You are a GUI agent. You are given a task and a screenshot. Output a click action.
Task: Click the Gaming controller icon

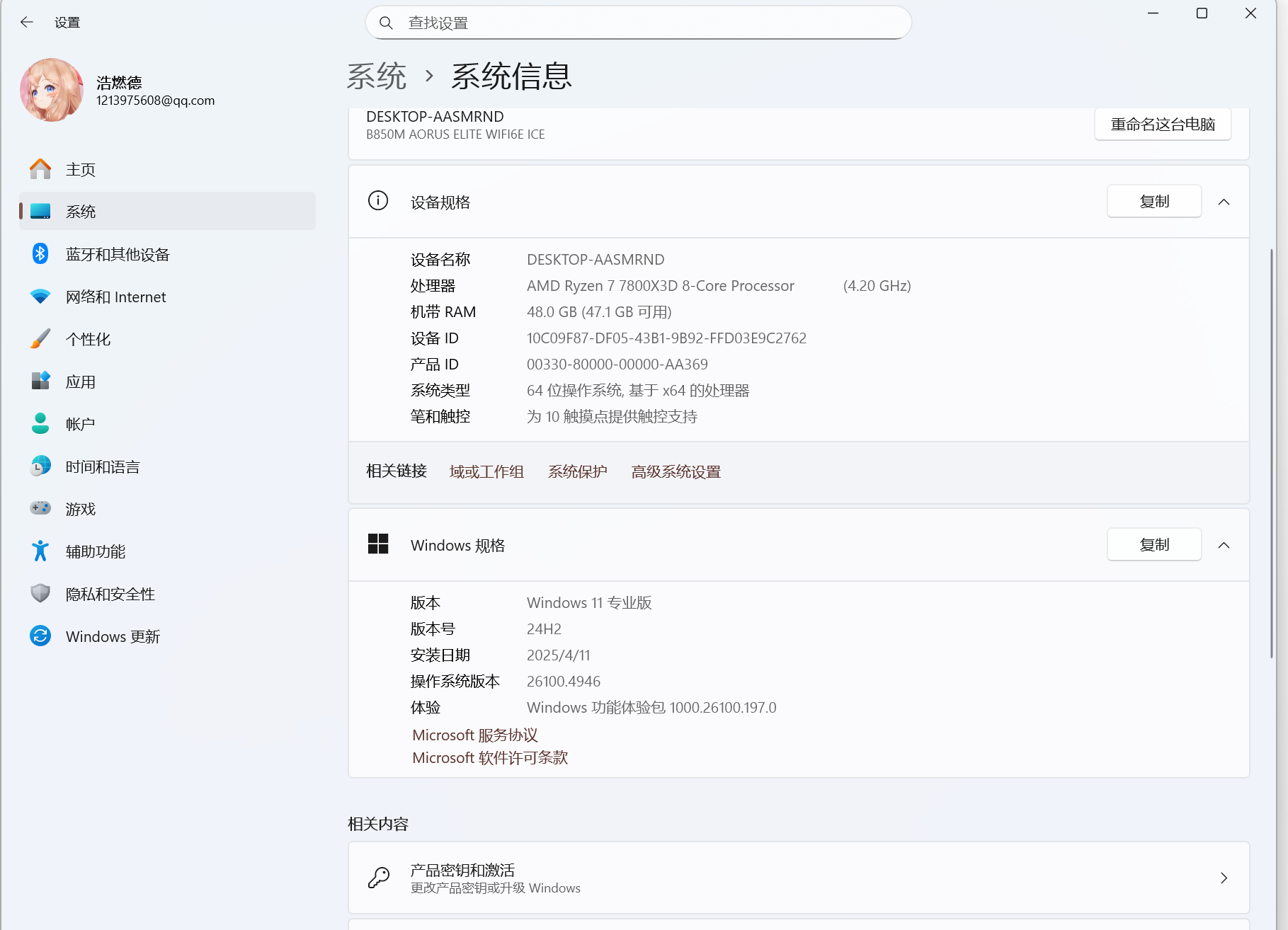(x=40, y=508)
